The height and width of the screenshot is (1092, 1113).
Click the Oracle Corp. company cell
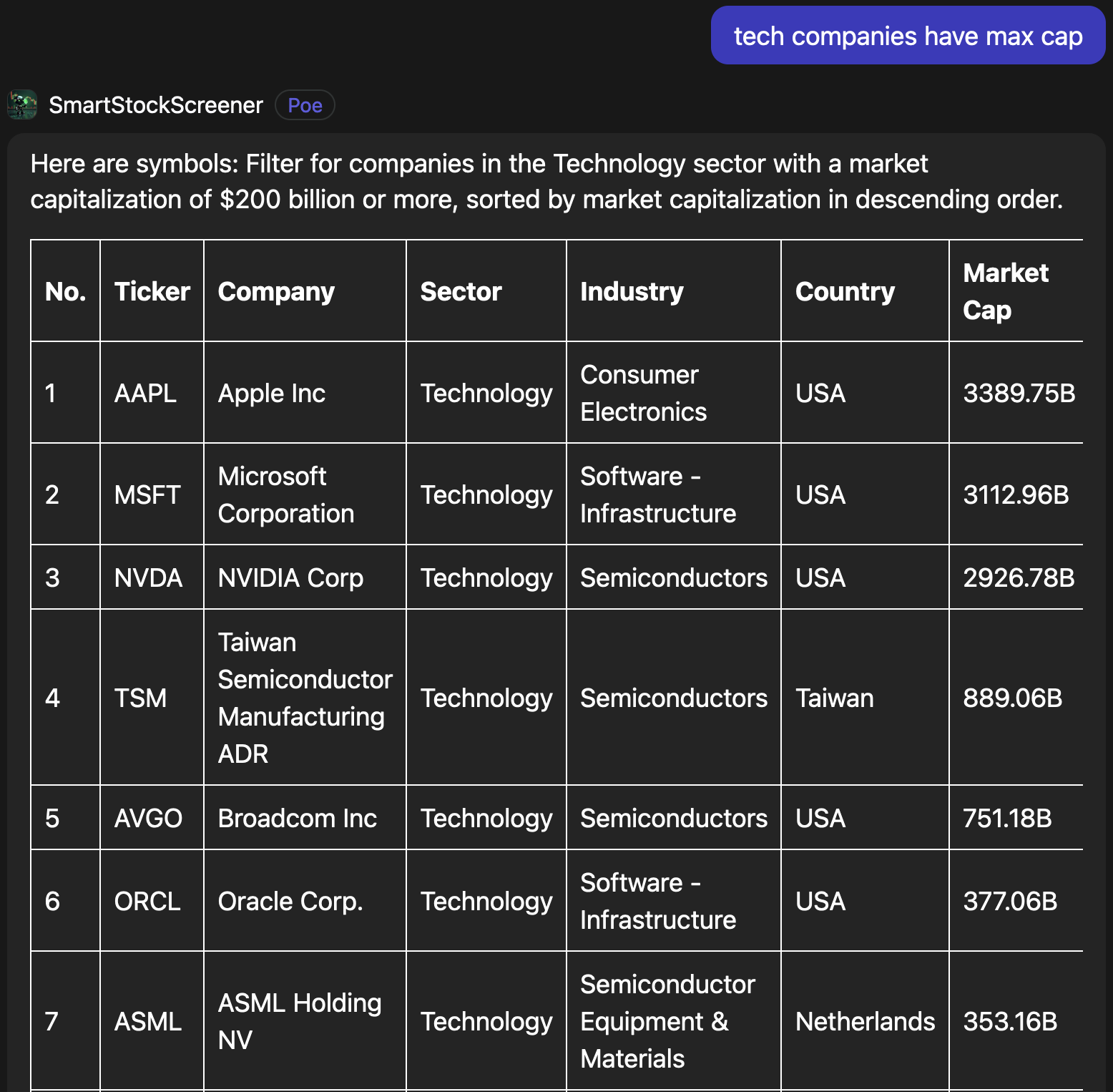(x=290, y=901)
